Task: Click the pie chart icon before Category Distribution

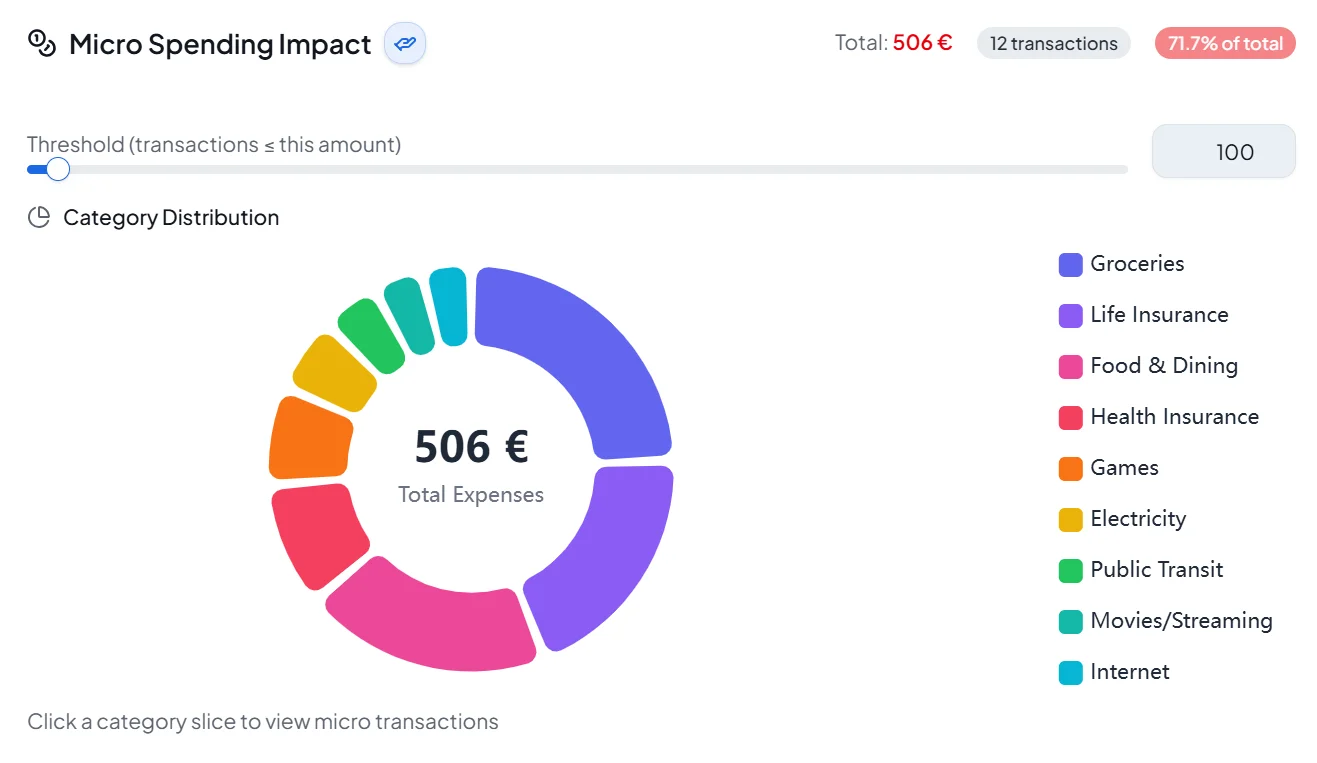Action: point(39,216)
